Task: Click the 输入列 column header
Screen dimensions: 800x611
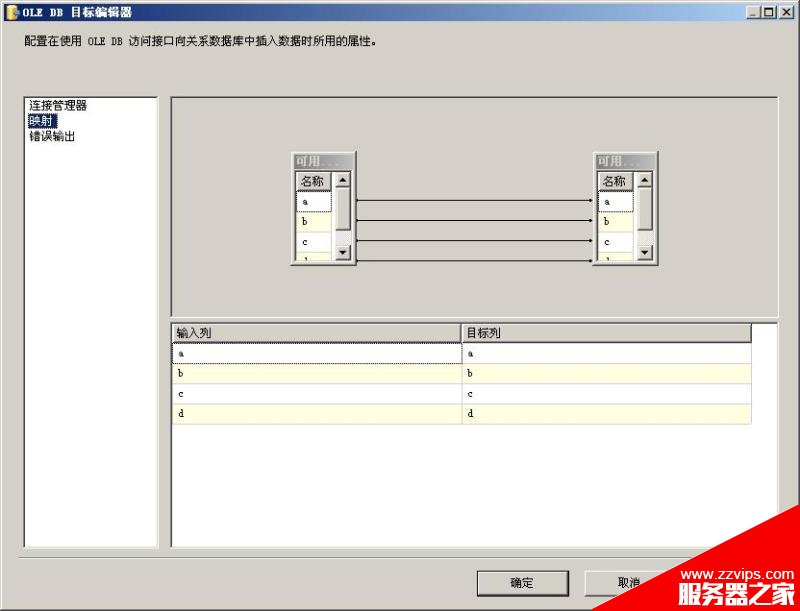Action: (x=317, y=333)
